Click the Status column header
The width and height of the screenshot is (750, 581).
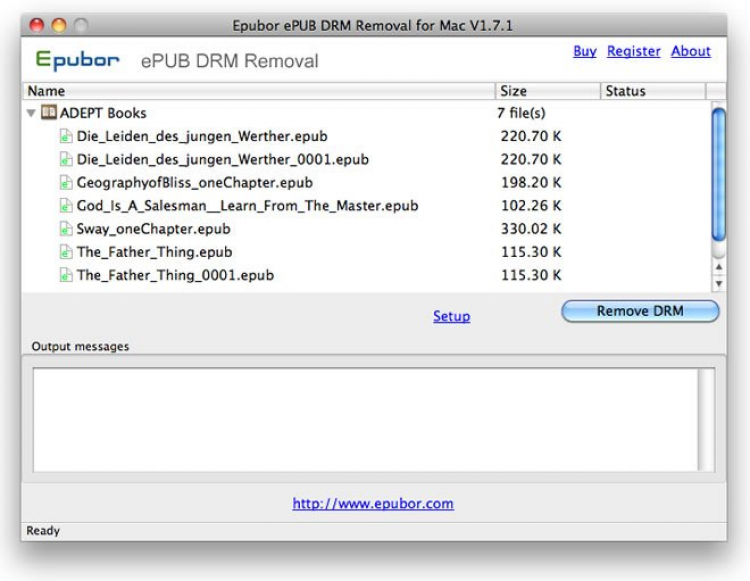tap(652, 91)
